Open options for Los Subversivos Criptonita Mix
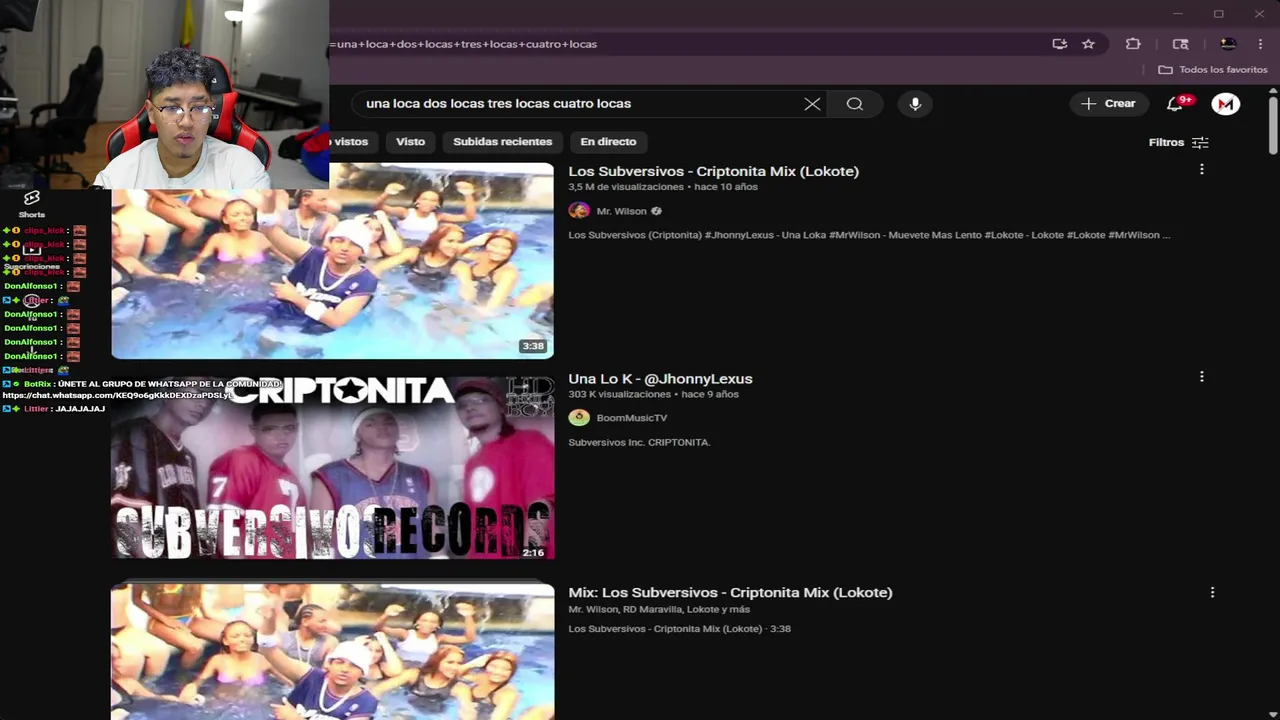1280x720 pixels. click(x=1201, y=170)
